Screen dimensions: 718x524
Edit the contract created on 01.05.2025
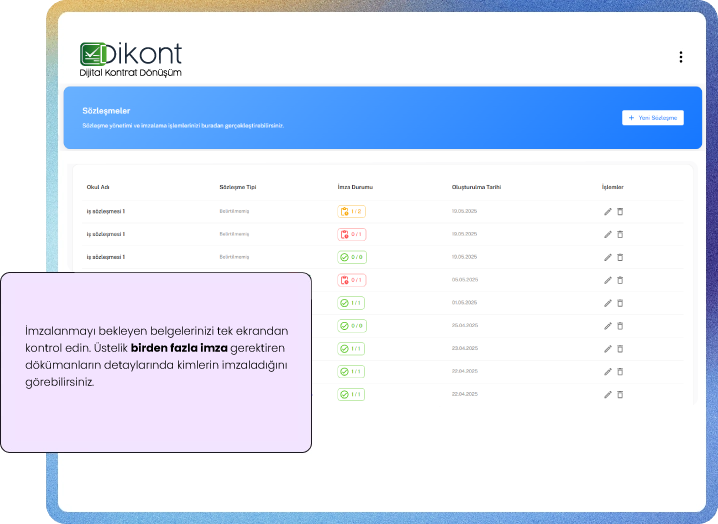click(x=607, y=303)
